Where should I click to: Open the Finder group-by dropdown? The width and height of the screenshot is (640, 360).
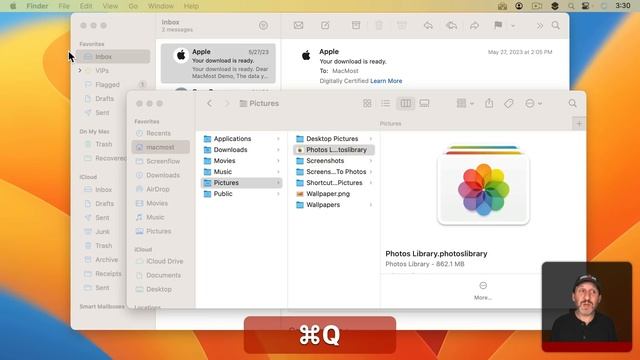click(465, 103)
